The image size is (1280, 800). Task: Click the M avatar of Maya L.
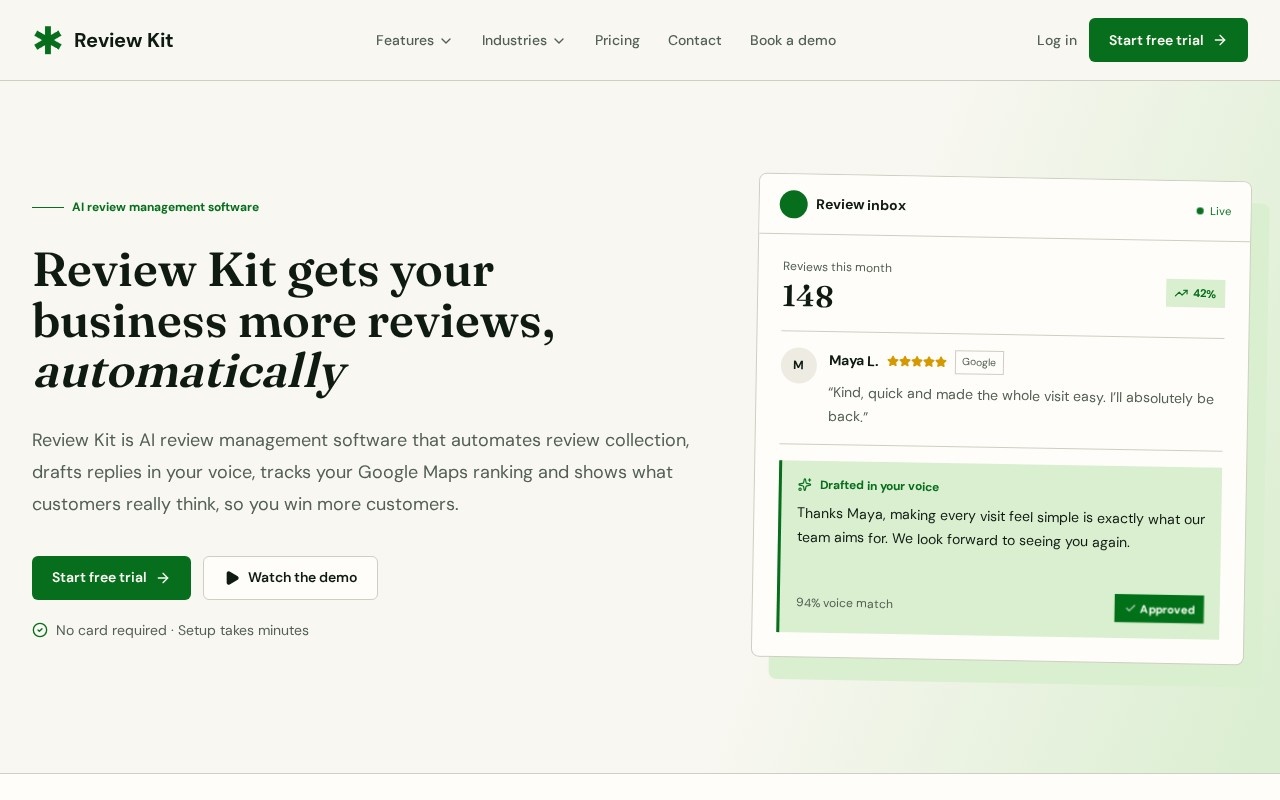[x=799, y=365]
